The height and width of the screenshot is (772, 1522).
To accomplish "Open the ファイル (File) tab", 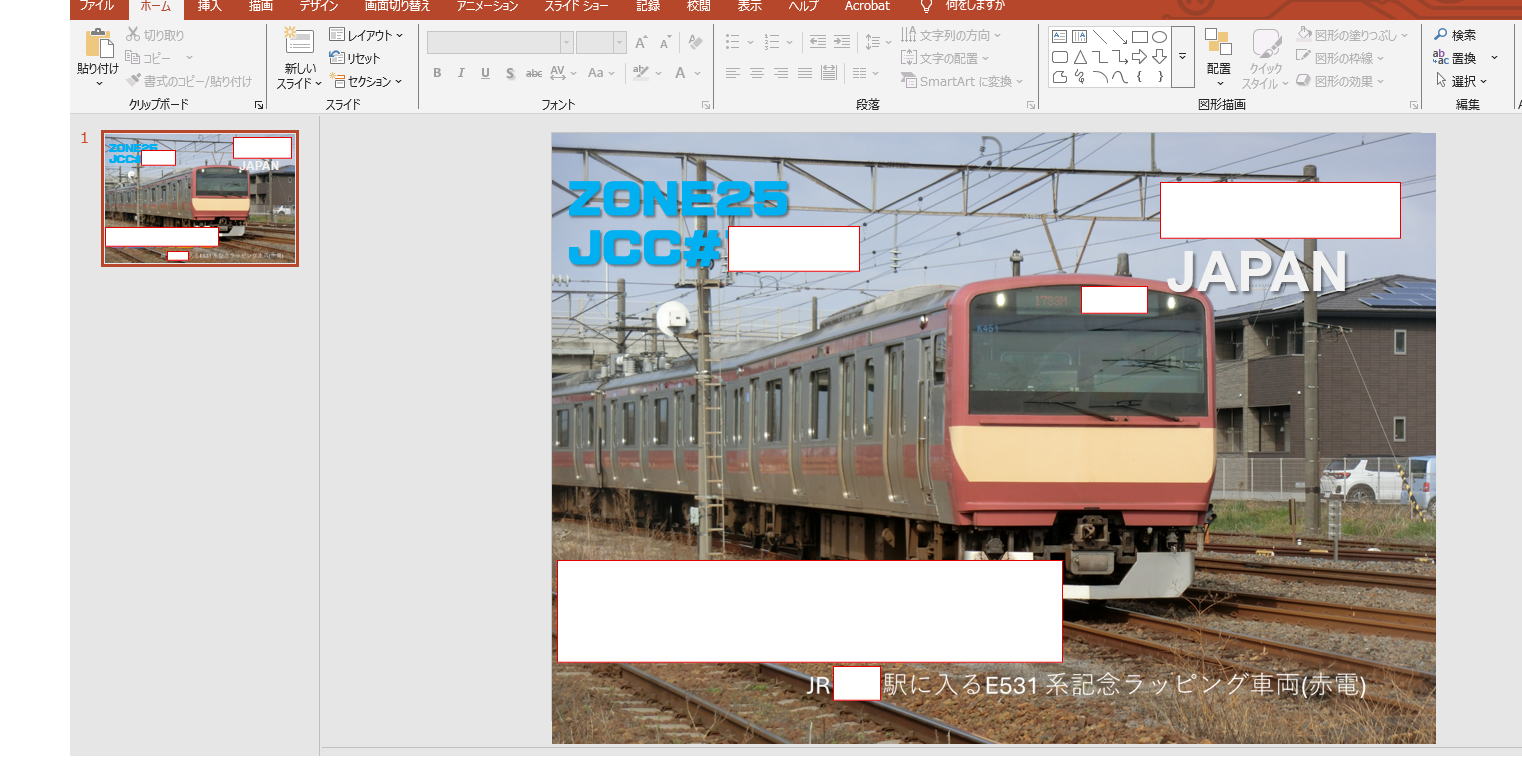I will click(97, 6).
